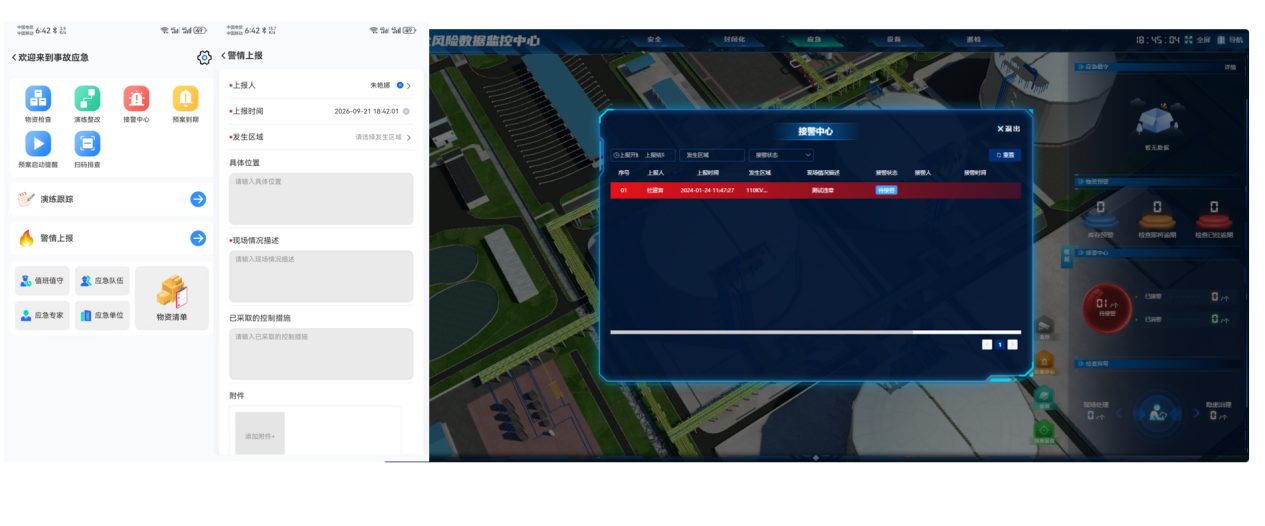The width and height of the screenshot is (1265, 526).
Task: Go to next page in pagination
Action: click(x=1013, y=344)
